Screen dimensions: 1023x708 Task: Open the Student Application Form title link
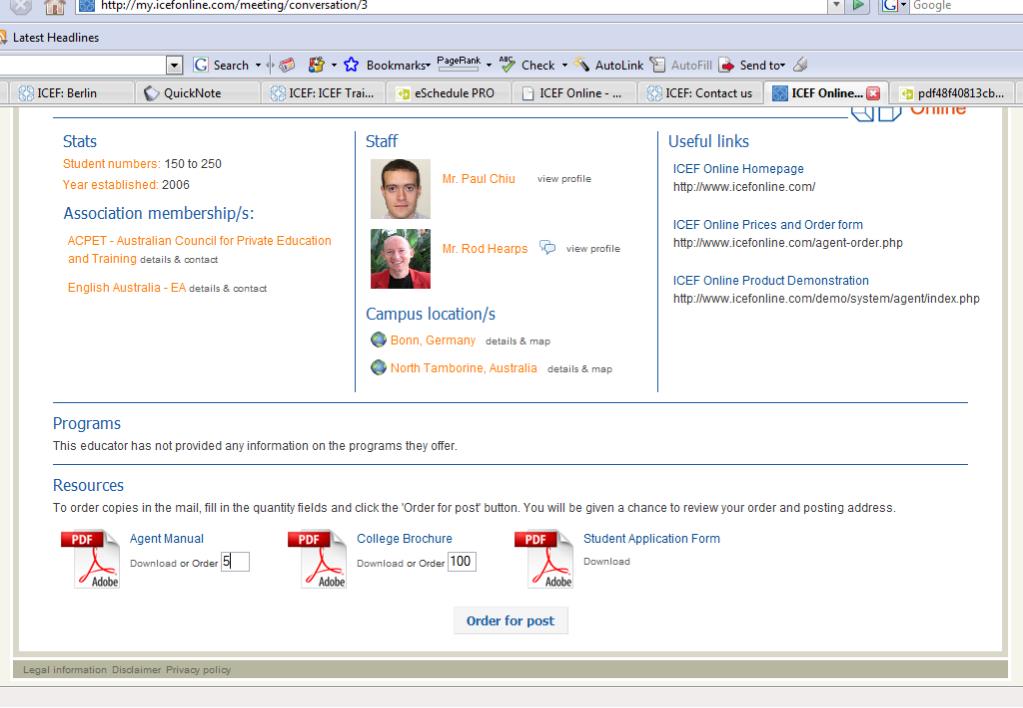click(x=652, y=539)
